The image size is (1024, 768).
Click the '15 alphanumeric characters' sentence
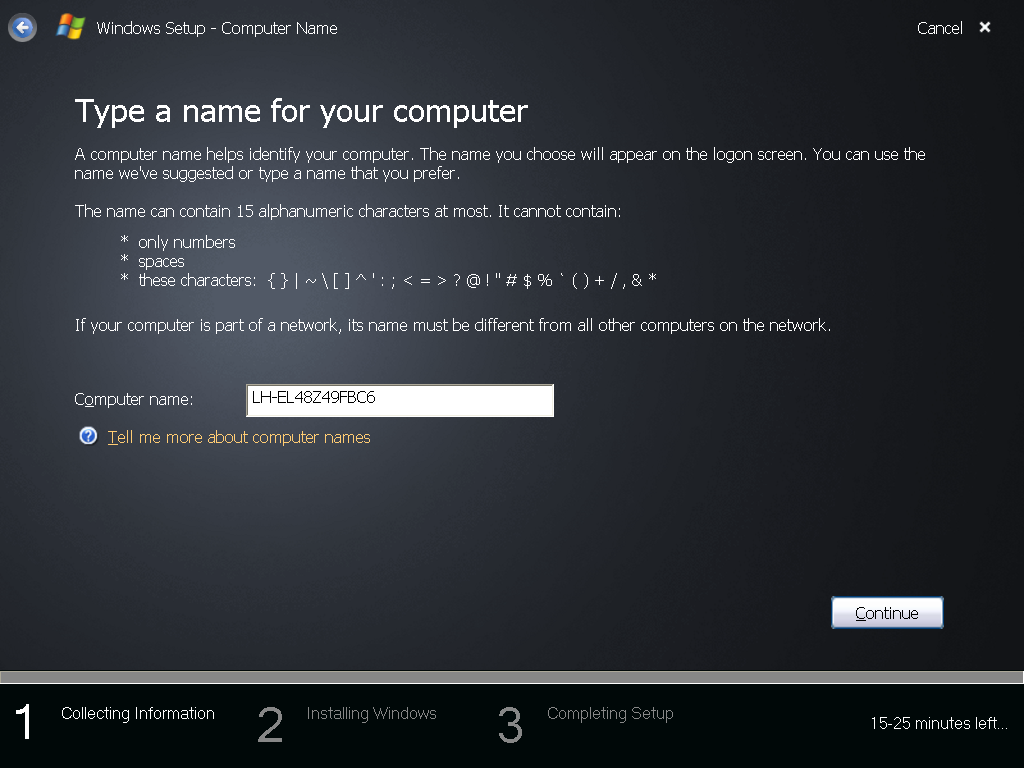(347, 212)
